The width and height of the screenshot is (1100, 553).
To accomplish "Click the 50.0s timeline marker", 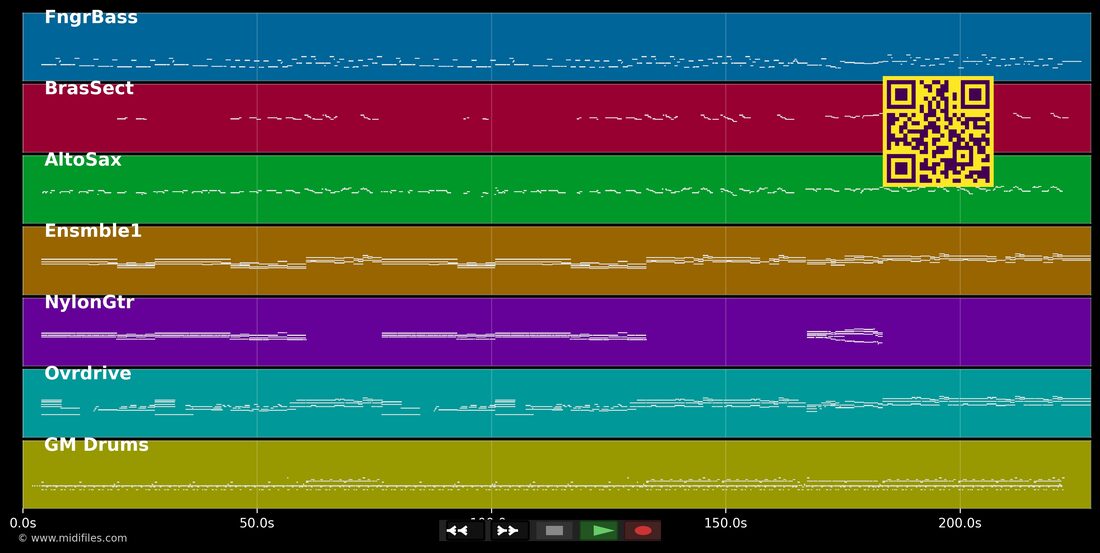I will tap(257, 523).
